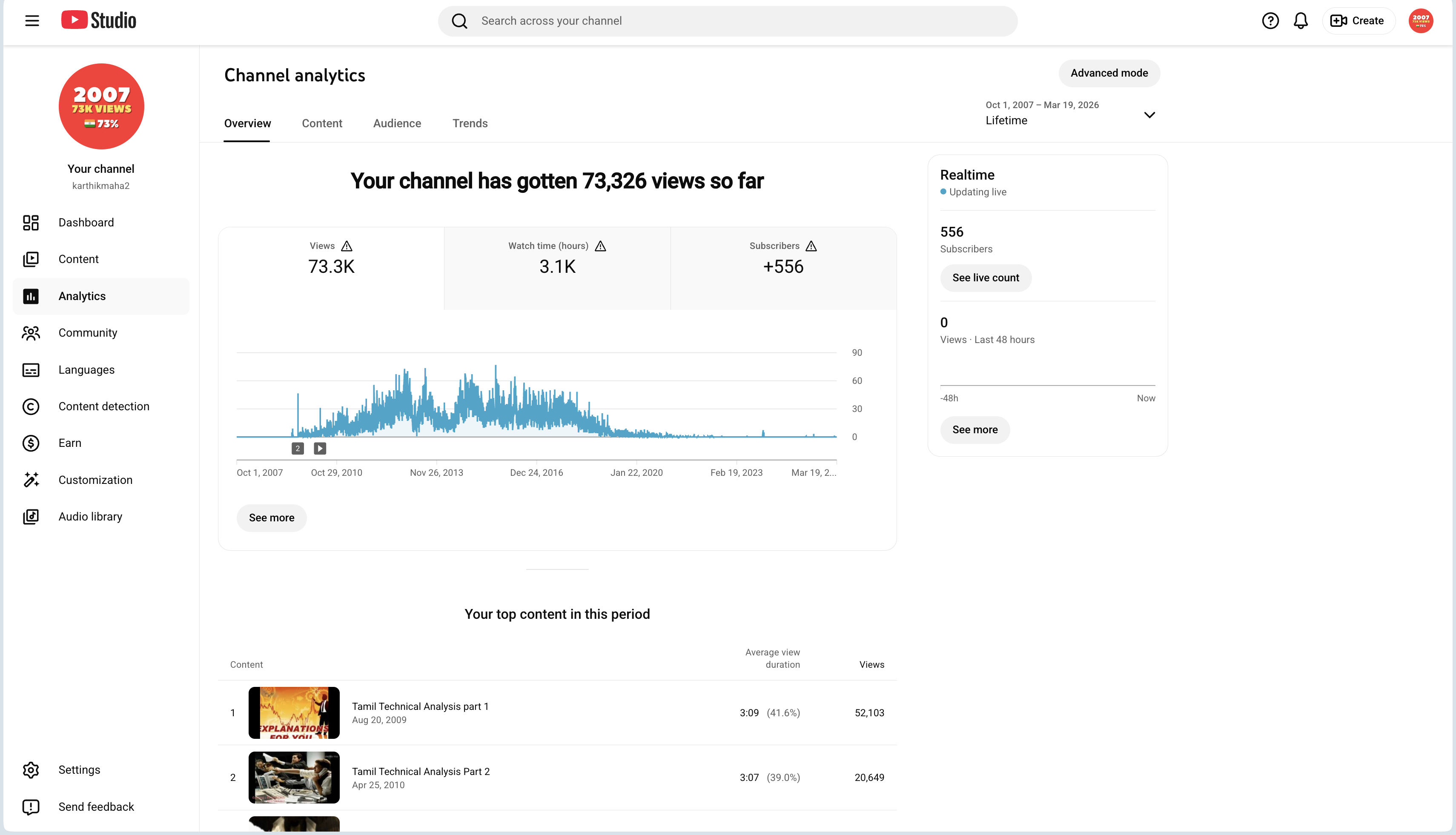The image size is (1456, 835).
Task: Open the Customization magic wand icon
Action: (31, 480)
